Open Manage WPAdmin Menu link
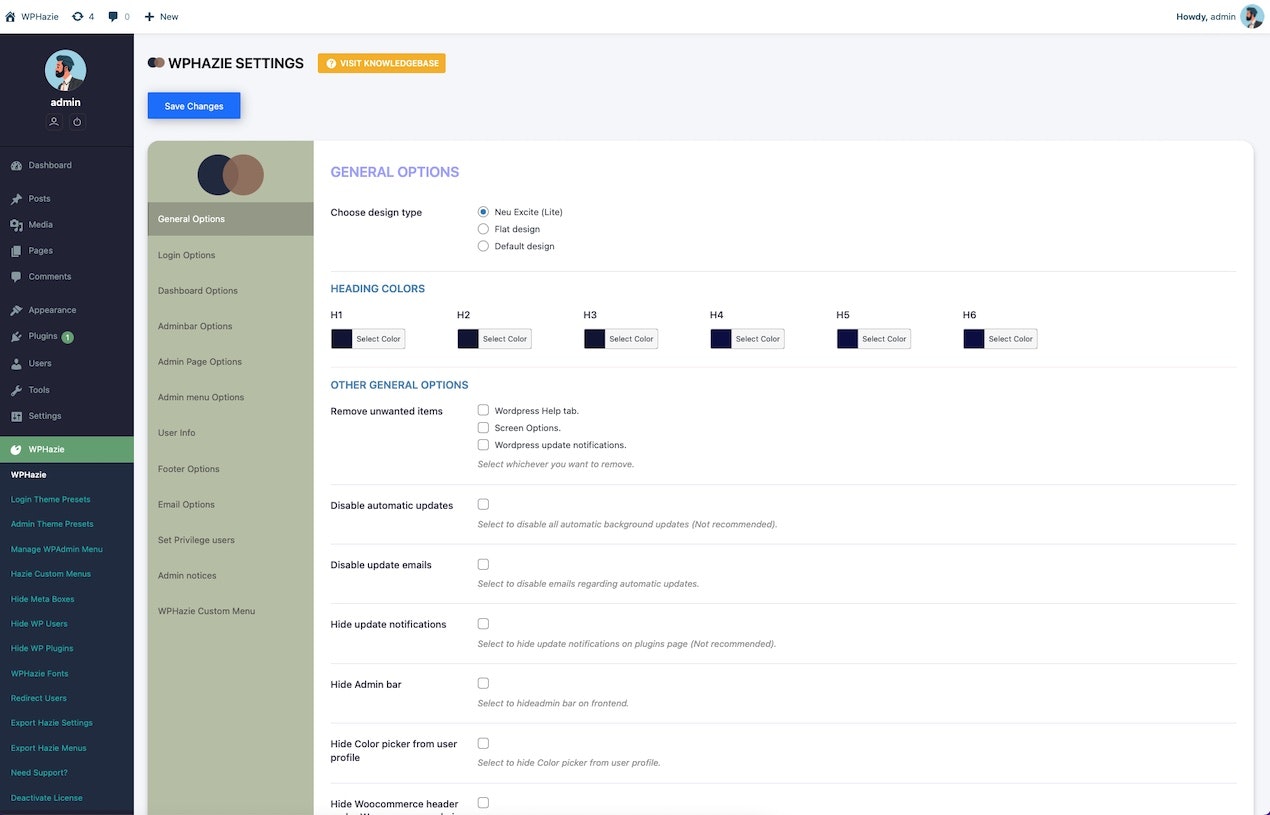The image size is (1270, 815). [x=57, y=549]
